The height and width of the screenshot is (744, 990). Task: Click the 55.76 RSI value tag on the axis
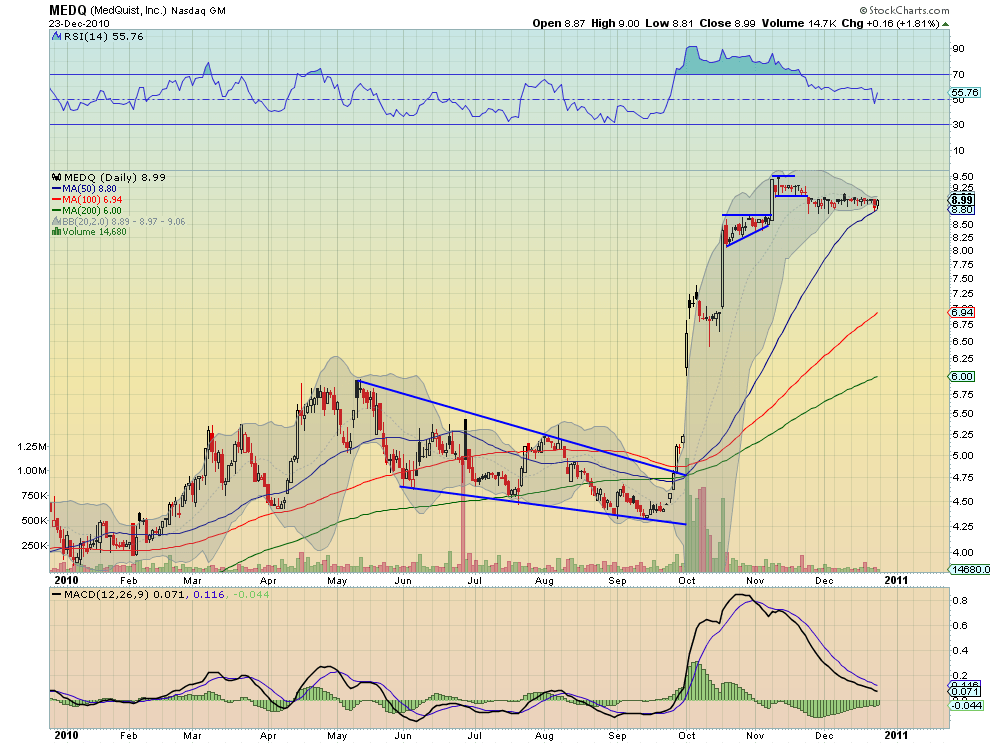click(964, 92)
